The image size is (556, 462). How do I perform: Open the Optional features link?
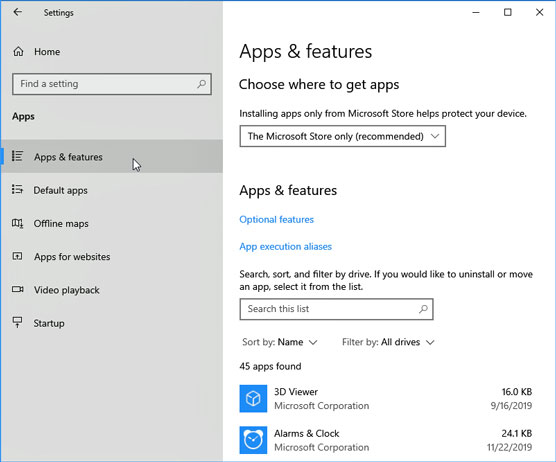(277, 219)
